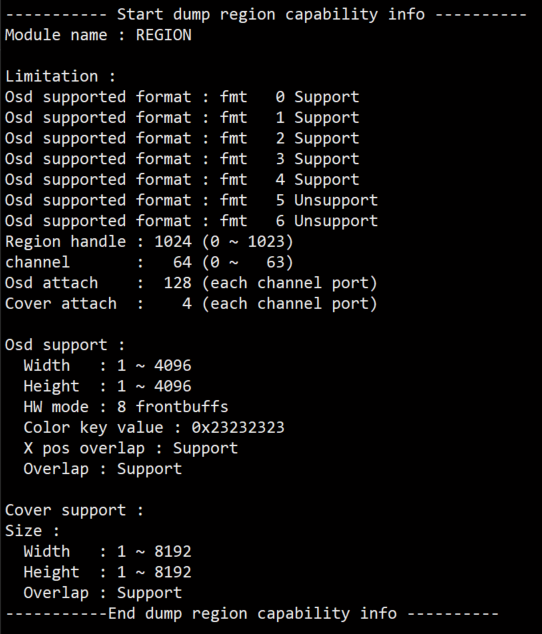This screenshot has width=542, height=634.
Task: Click the color key value 0x23232323
Action: [x=238, y=427]
